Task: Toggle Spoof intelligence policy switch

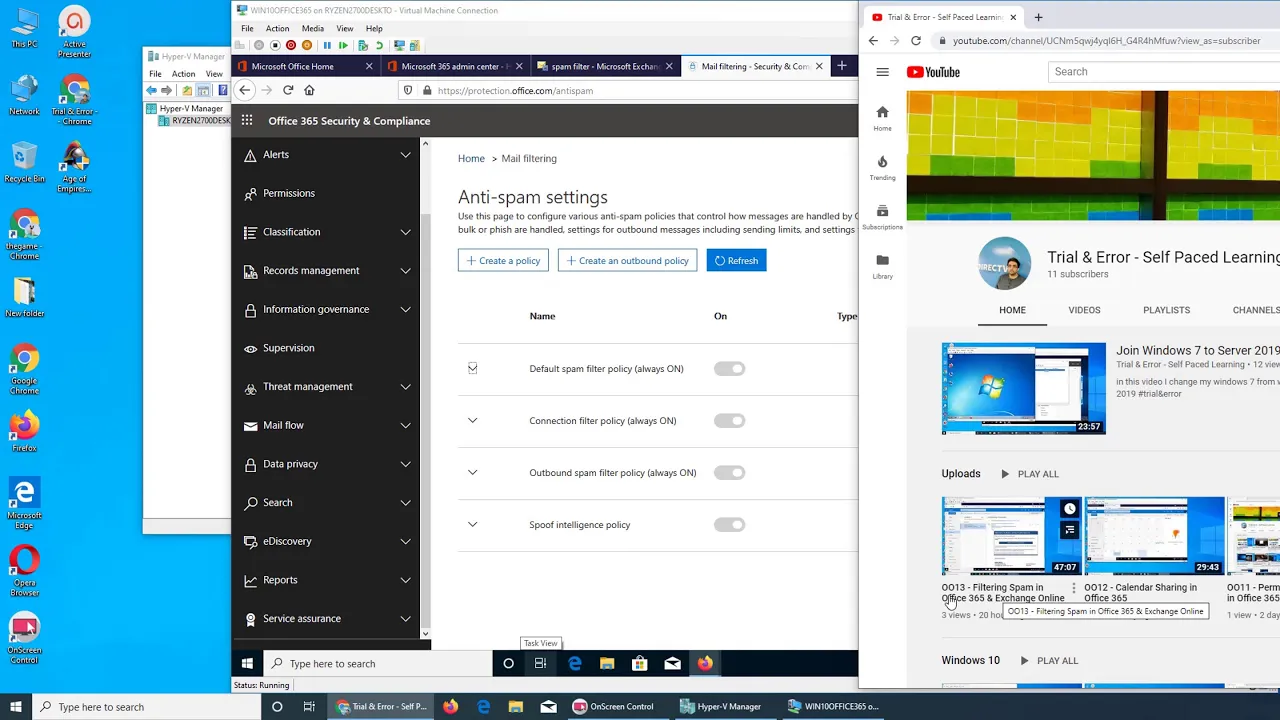Action: (729, 525)
